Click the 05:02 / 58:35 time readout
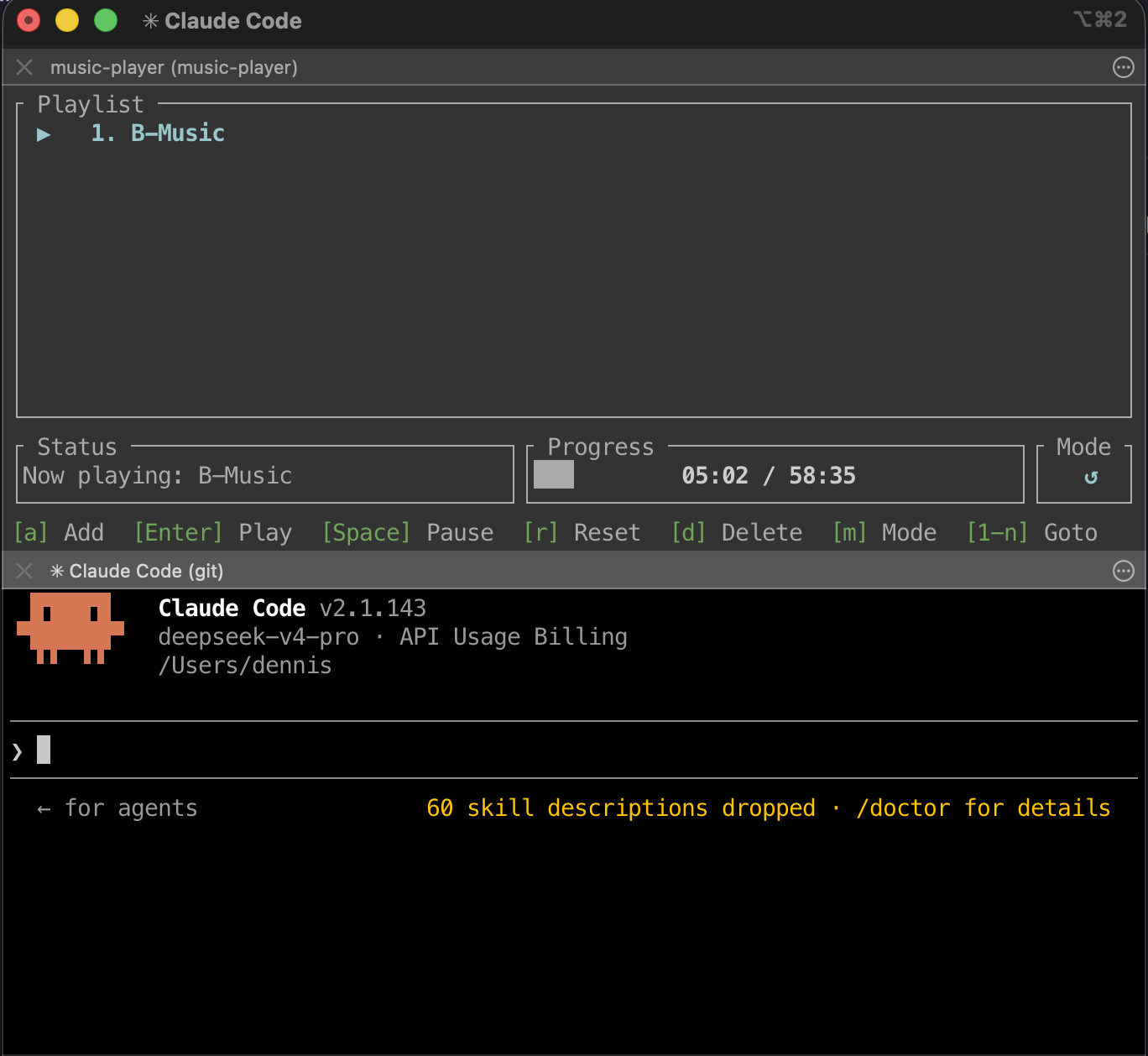The width and height of the screenshot is (1148, 1056). [x=769, y=476]
